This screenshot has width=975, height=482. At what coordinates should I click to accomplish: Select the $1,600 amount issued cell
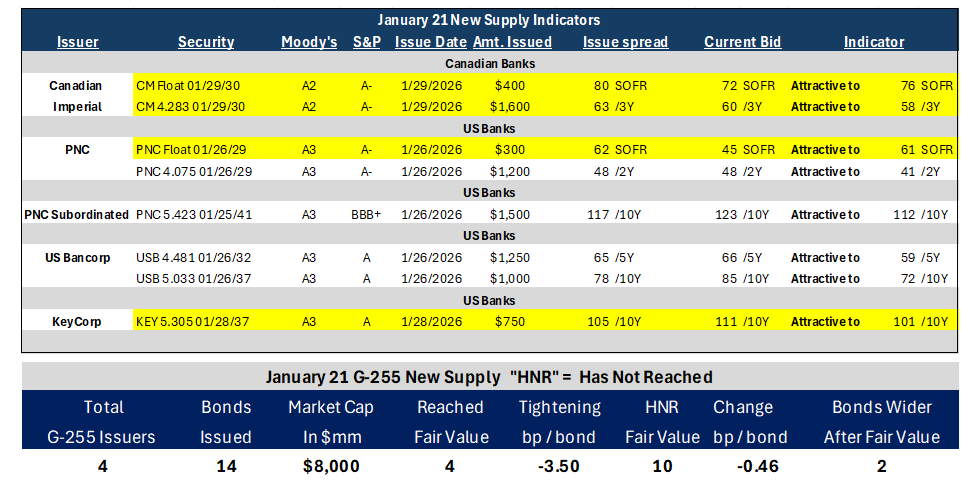pyautogui.click(x=509, y=107)
